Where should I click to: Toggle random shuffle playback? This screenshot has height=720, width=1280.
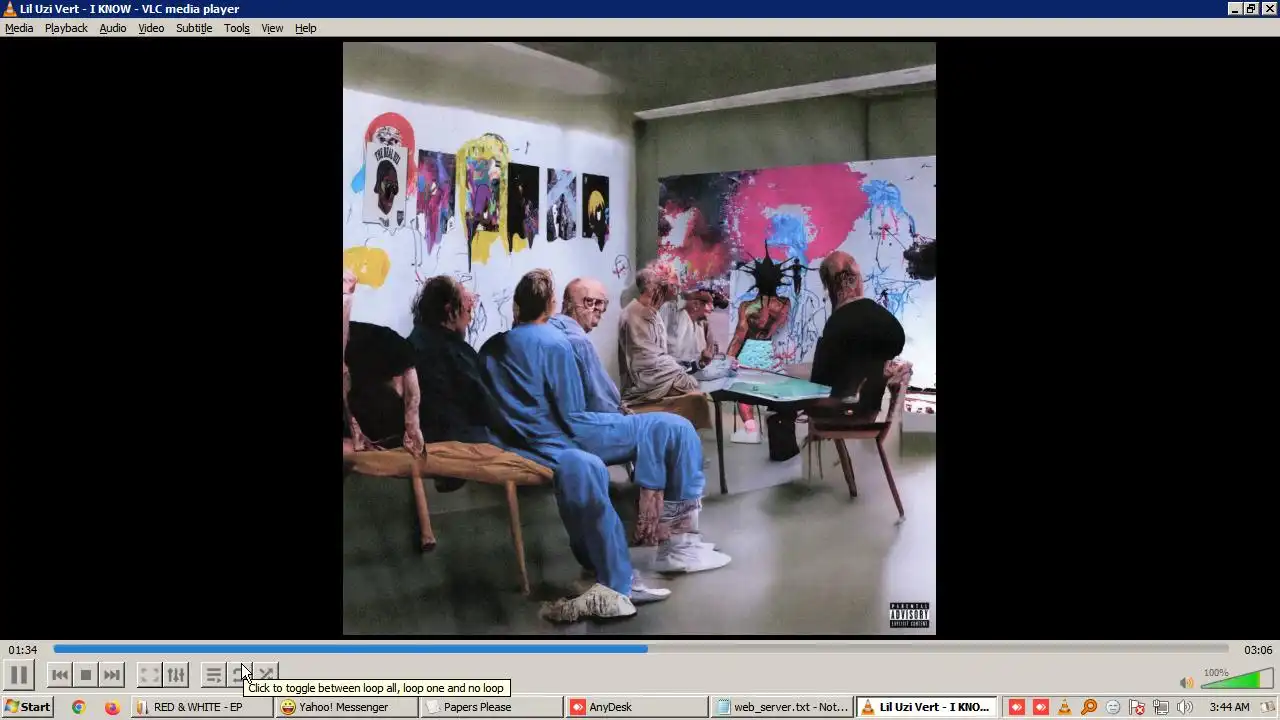pyautogui.click(x=266, y=675)
